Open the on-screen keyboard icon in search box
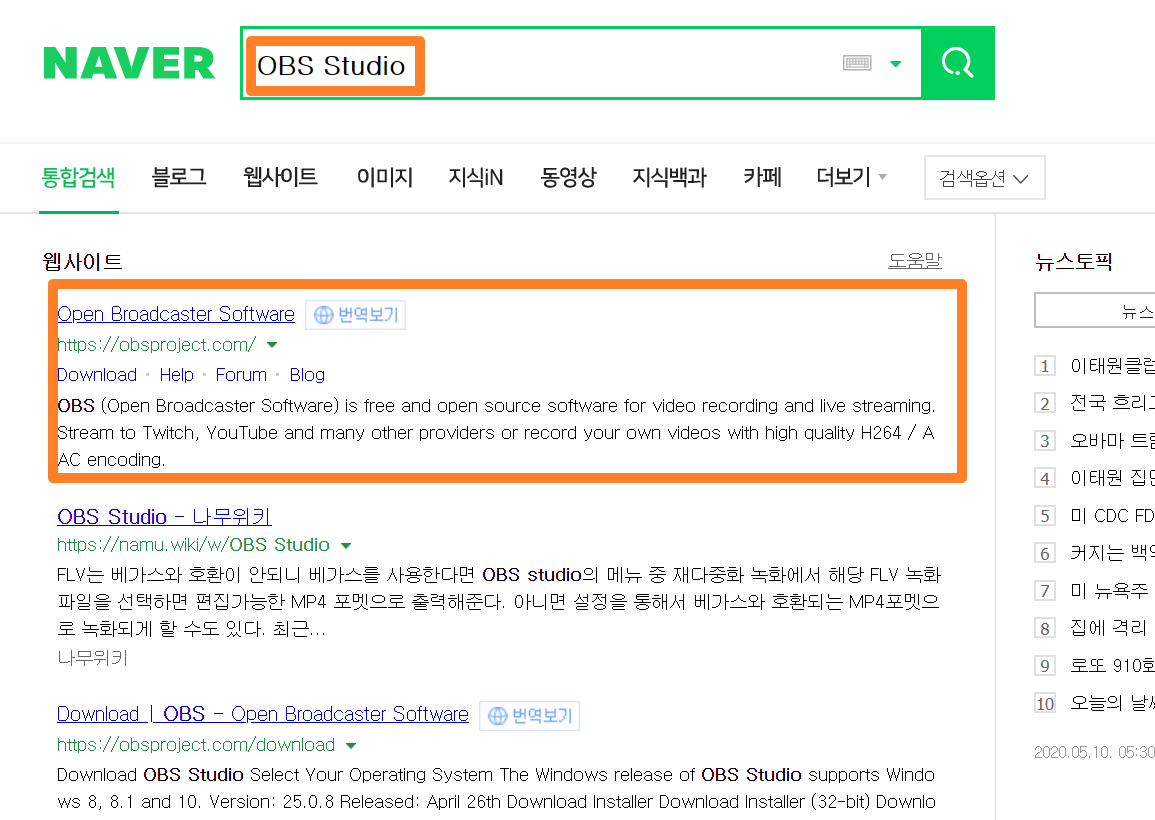 click(x=857, y=63)
